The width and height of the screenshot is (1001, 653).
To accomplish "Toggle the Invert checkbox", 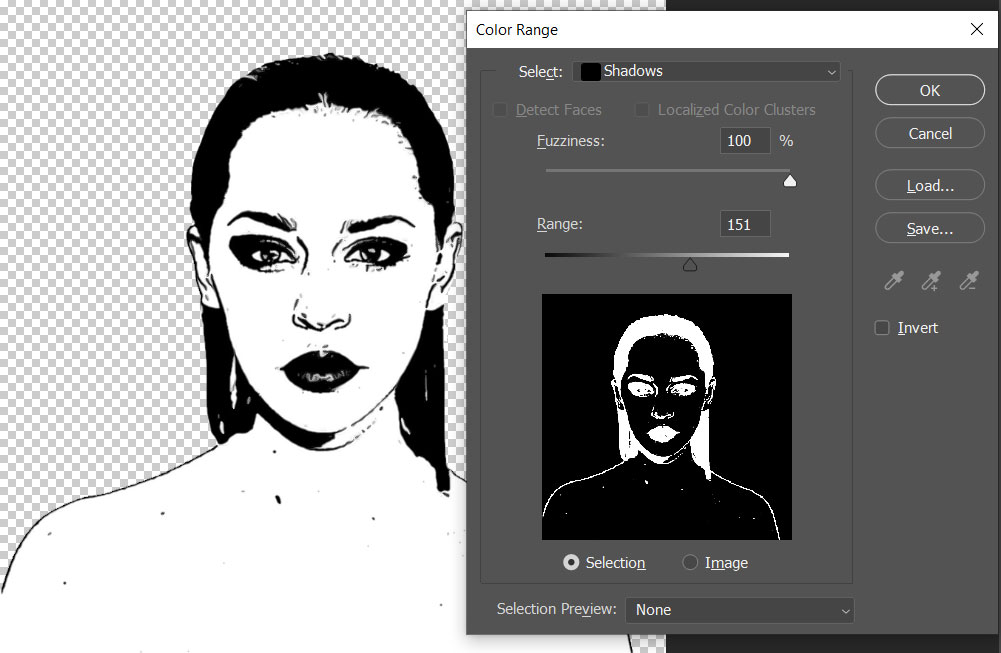I will pos(882,327).
